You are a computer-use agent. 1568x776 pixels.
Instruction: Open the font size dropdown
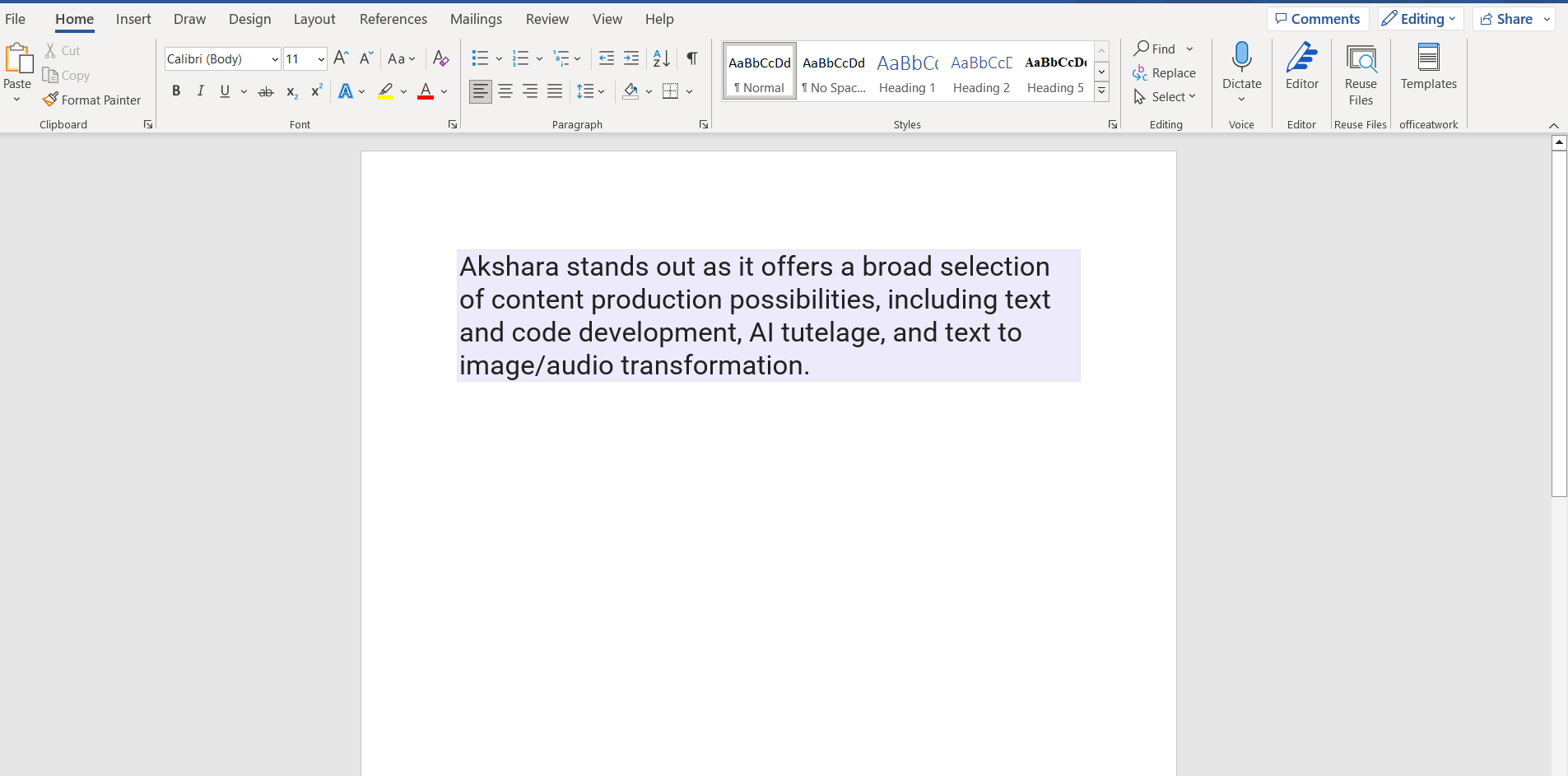321,59
